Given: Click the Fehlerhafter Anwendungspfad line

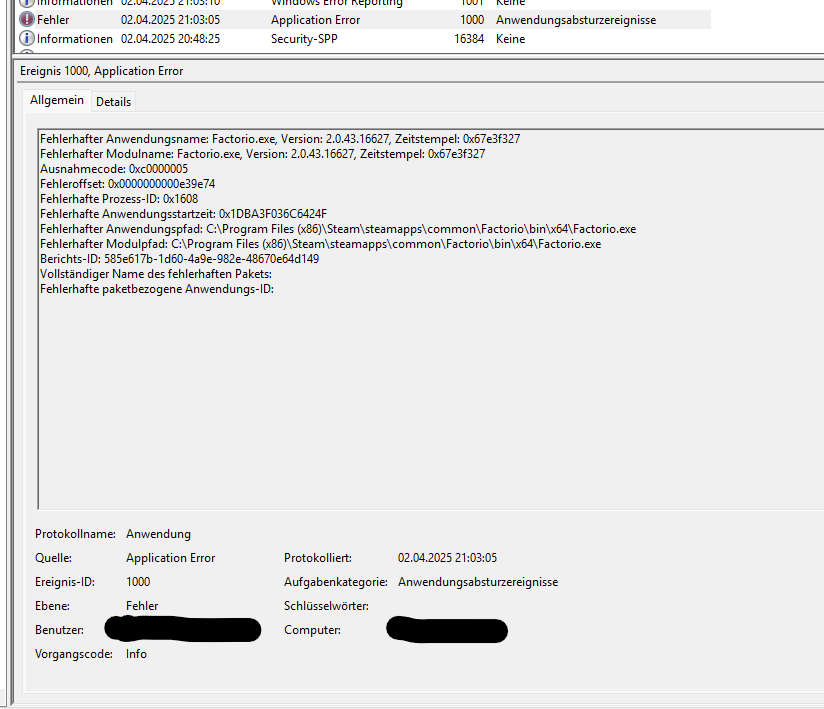Looking at the screenshot, I should pos(338,229).
